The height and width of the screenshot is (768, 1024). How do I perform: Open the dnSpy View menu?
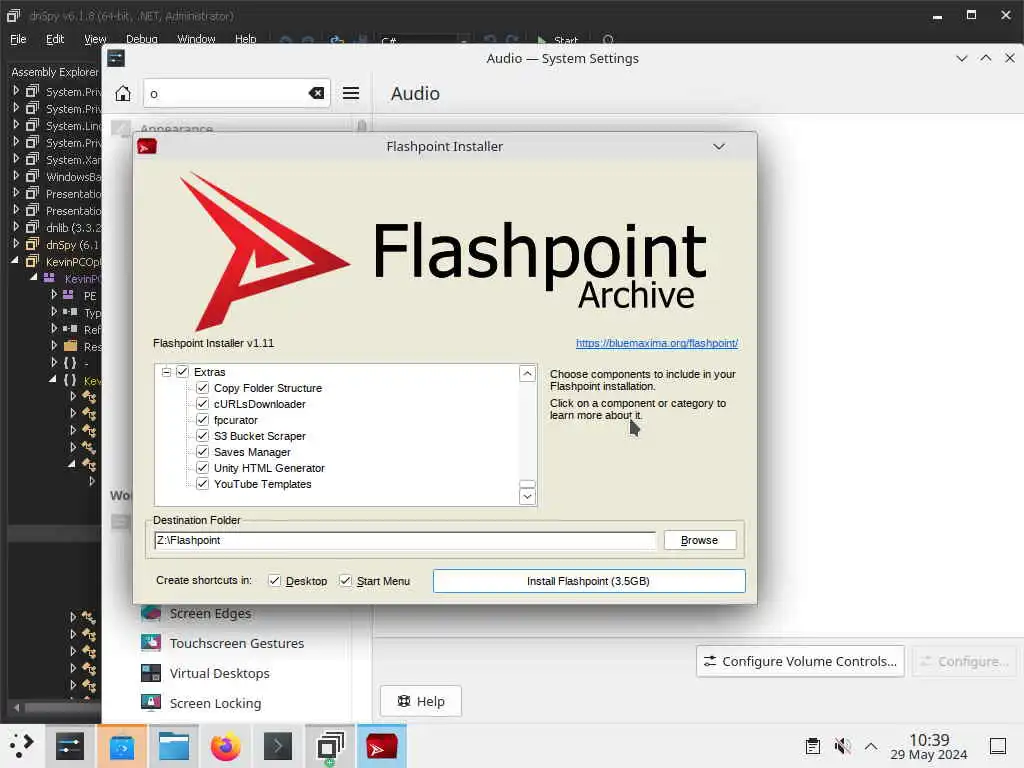95,39
